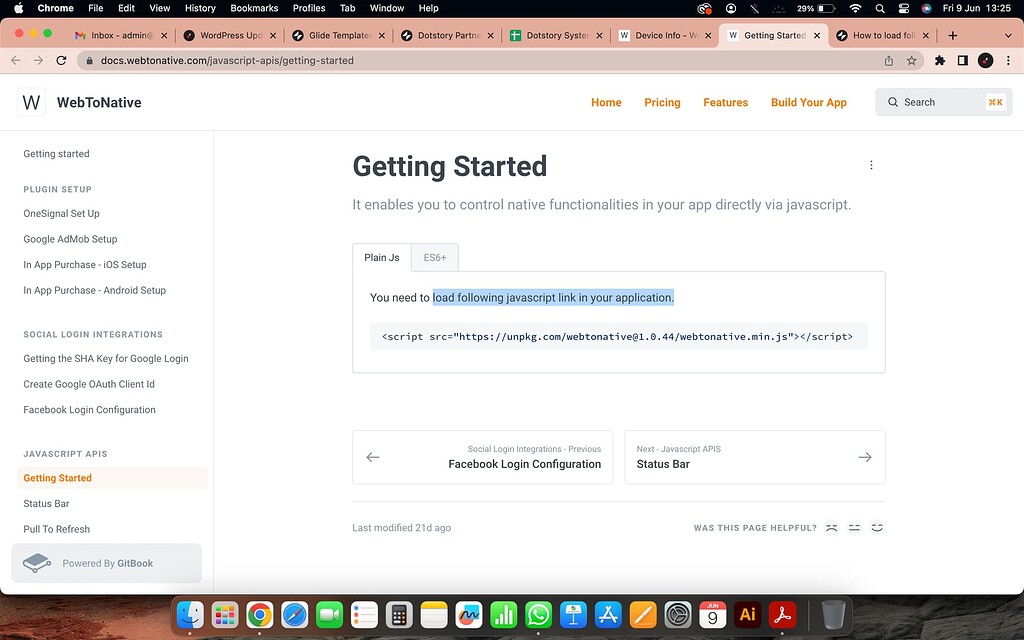1024x640 pixels.
Task: Click the happy face feedback icon
Action: pos(877,527)
